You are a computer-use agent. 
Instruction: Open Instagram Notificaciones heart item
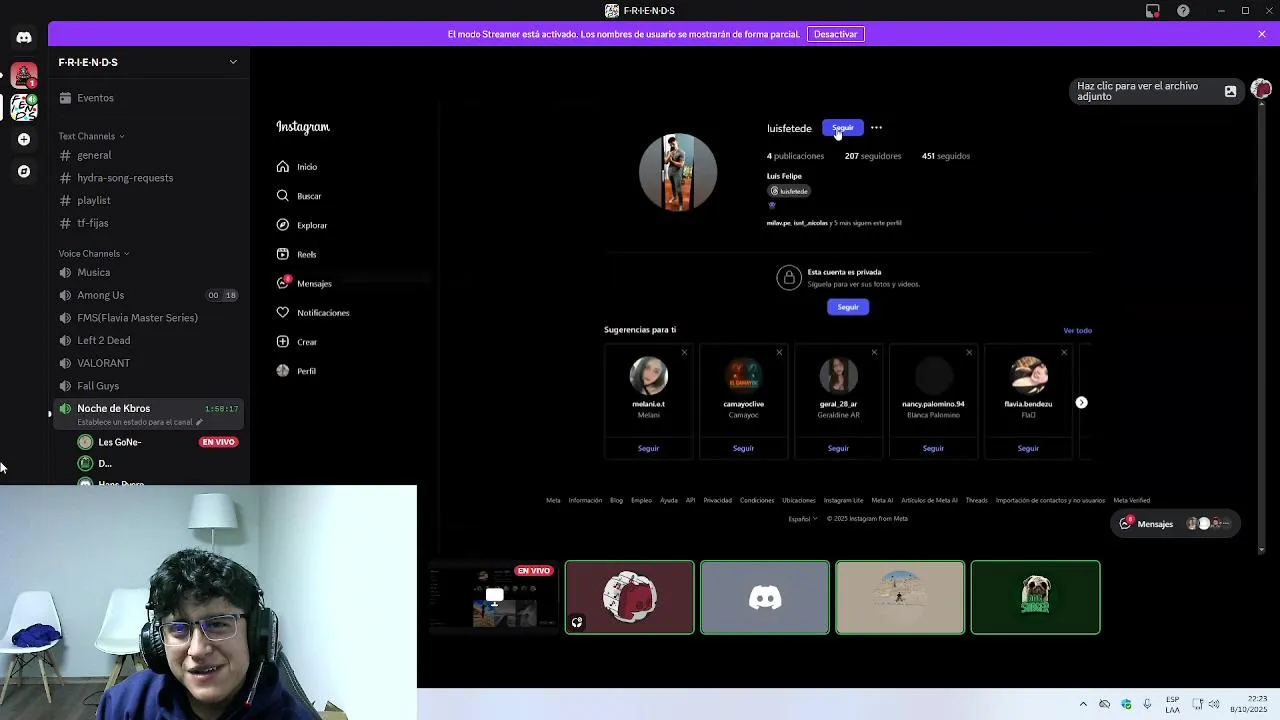pyautogui.click(x=313, y=313)
